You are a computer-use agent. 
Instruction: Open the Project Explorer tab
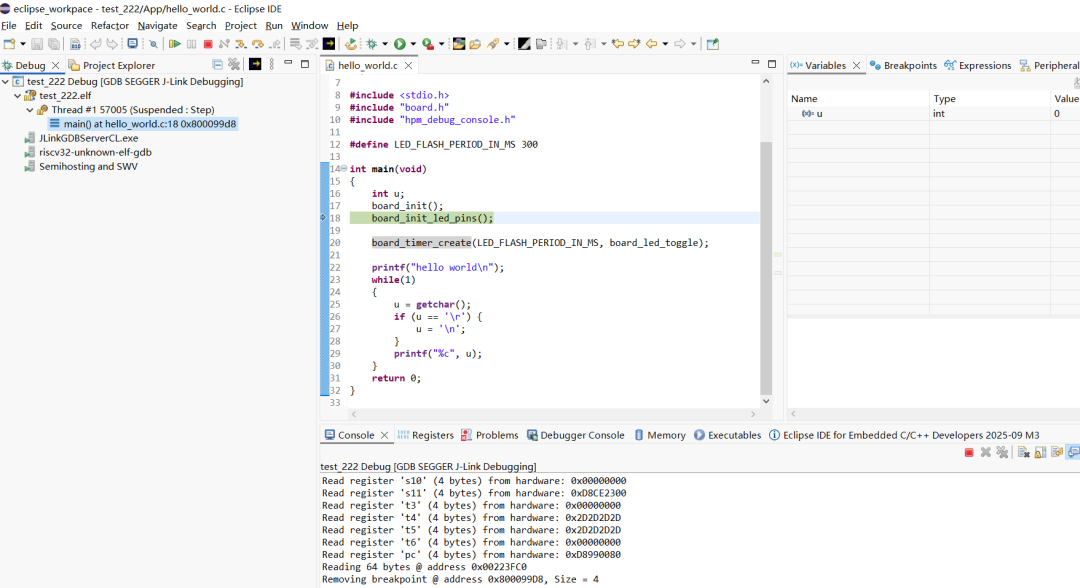(112, 65)
